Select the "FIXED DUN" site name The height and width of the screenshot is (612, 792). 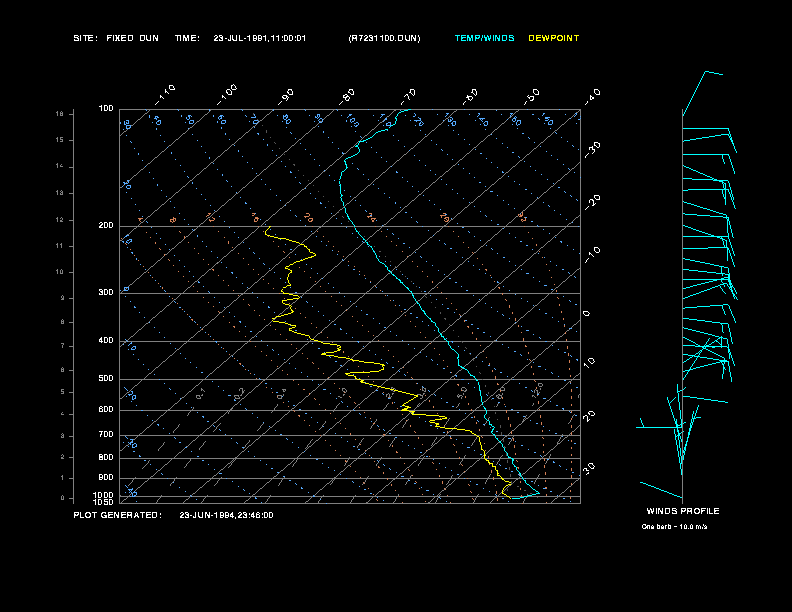coord(132,38)
